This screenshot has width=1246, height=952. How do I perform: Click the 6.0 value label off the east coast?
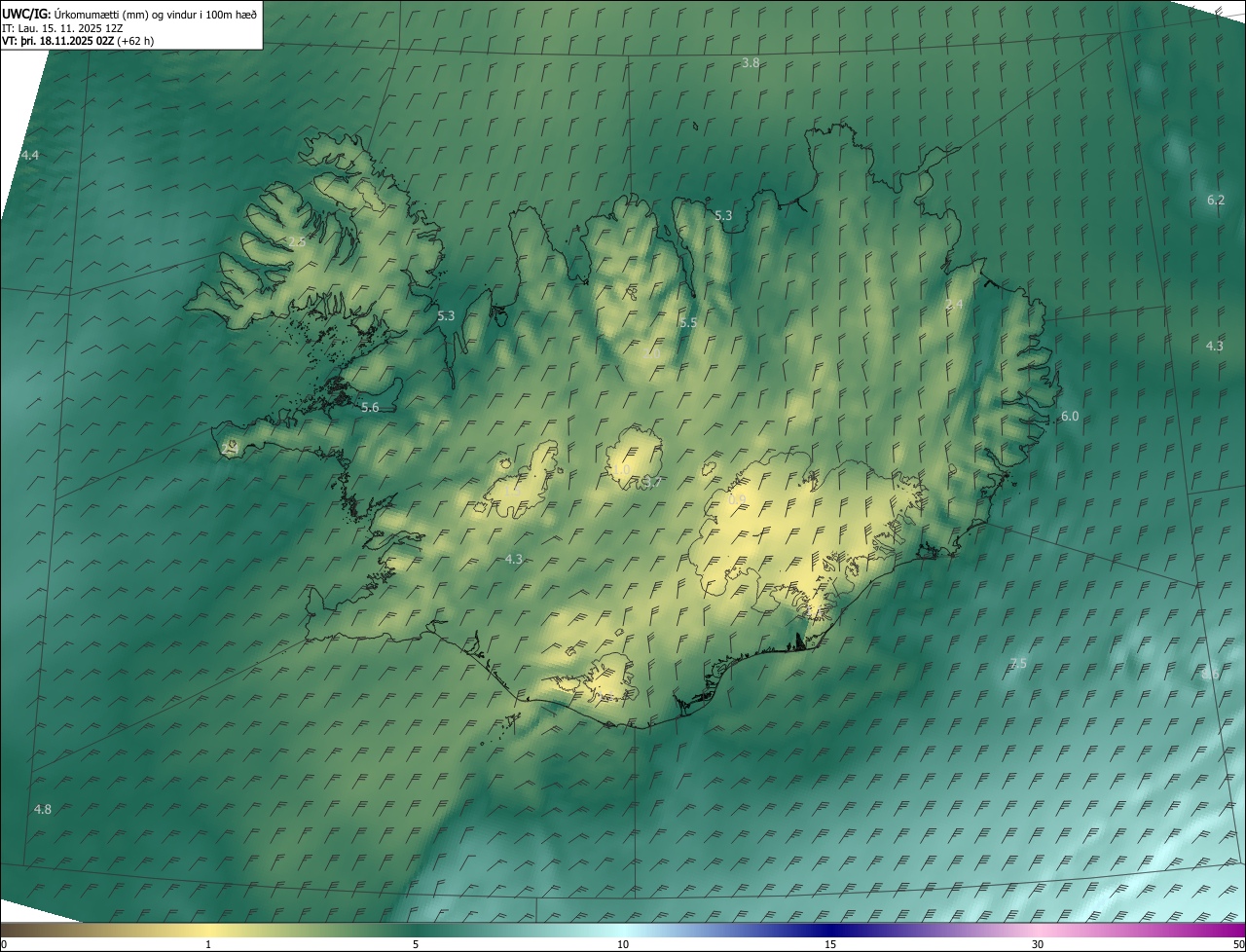tap(1070, 416)
